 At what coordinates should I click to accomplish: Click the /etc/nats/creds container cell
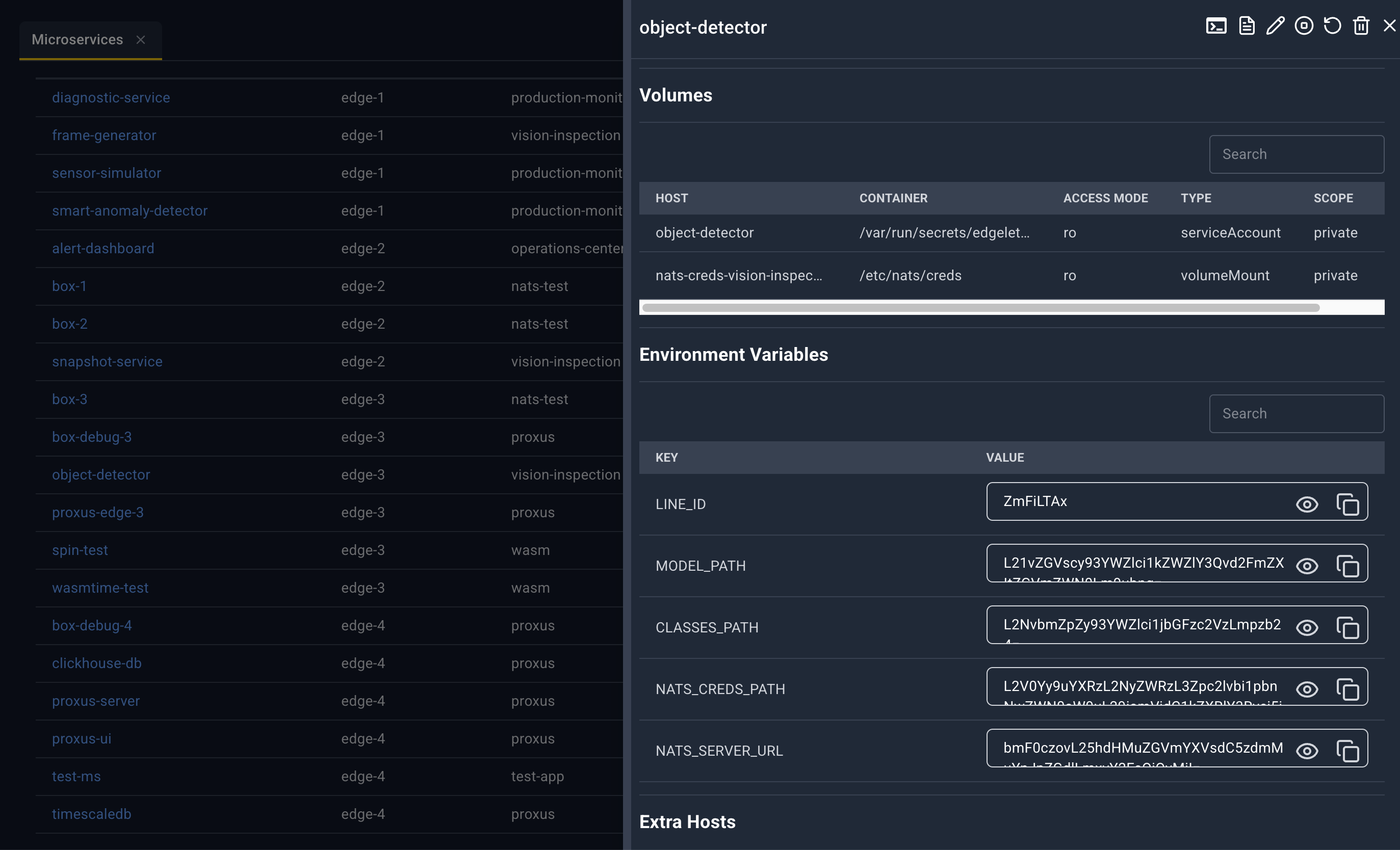[x=910, y=275]
